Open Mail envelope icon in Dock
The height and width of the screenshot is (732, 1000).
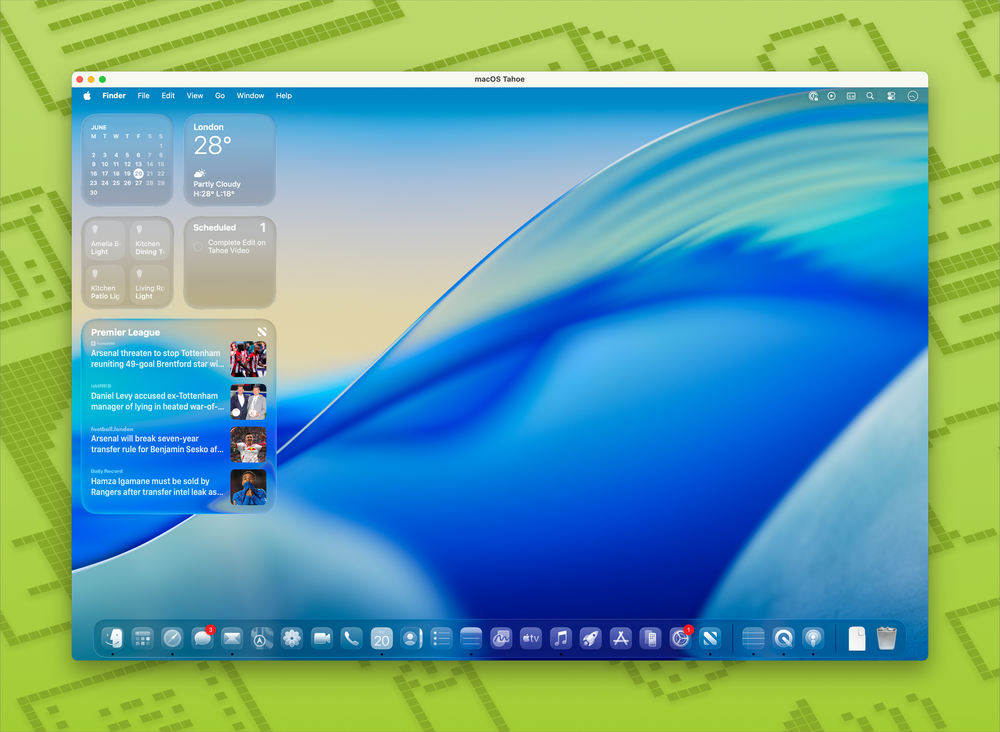(232, 638)
